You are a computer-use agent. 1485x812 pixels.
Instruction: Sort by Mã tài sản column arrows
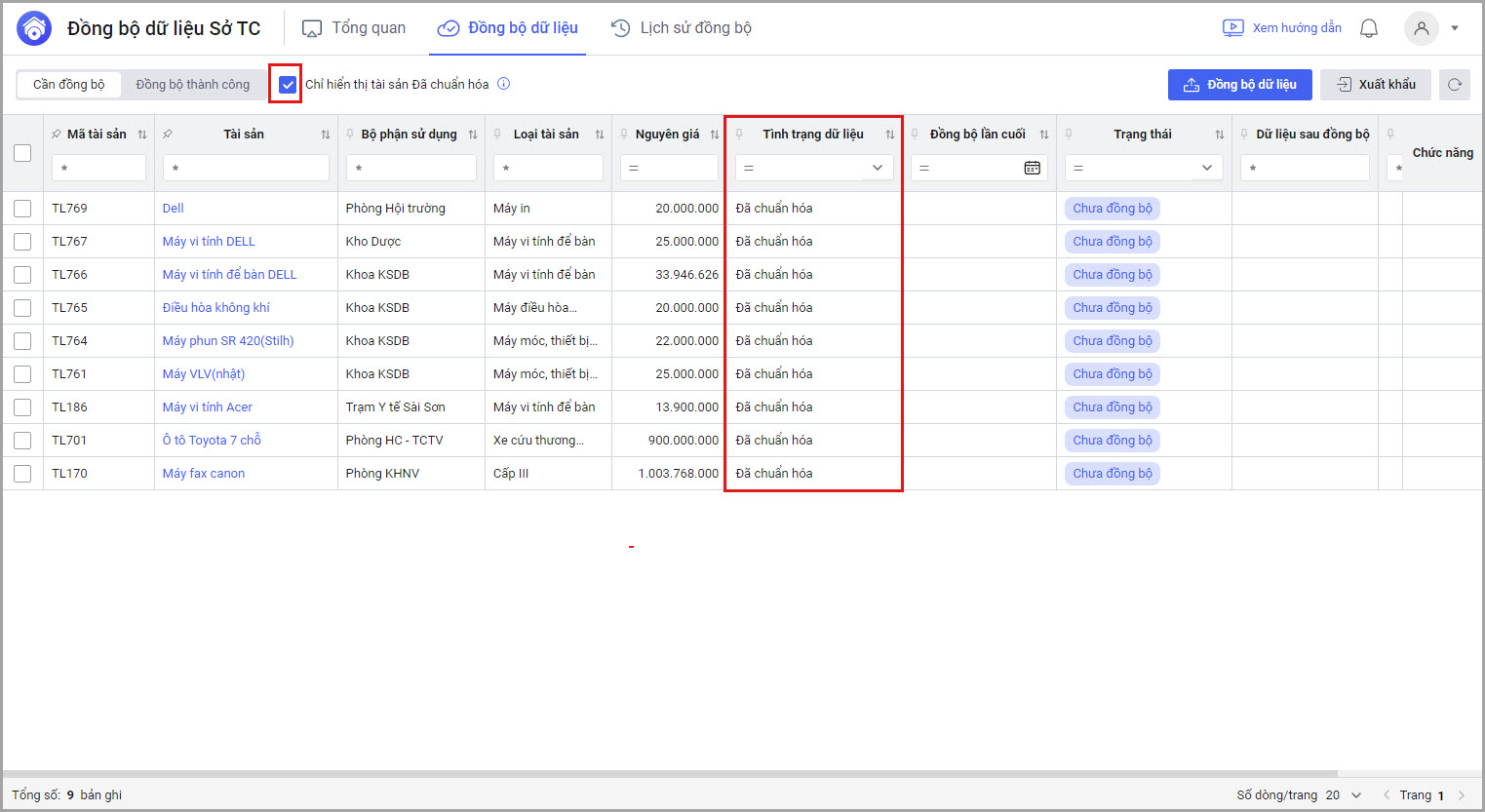point(142,135)
